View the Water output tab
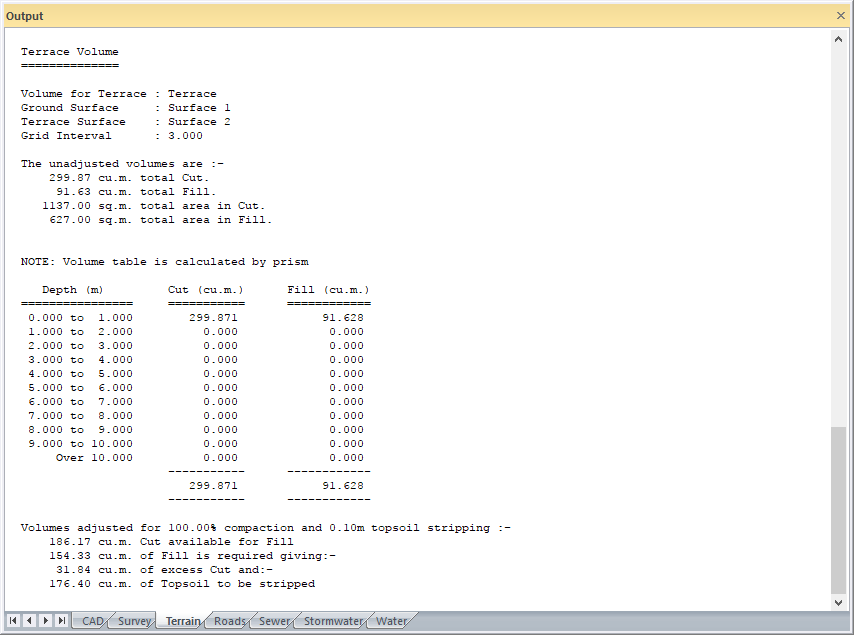The height and width of the screenshot is (635, 854). pos(391,621)
